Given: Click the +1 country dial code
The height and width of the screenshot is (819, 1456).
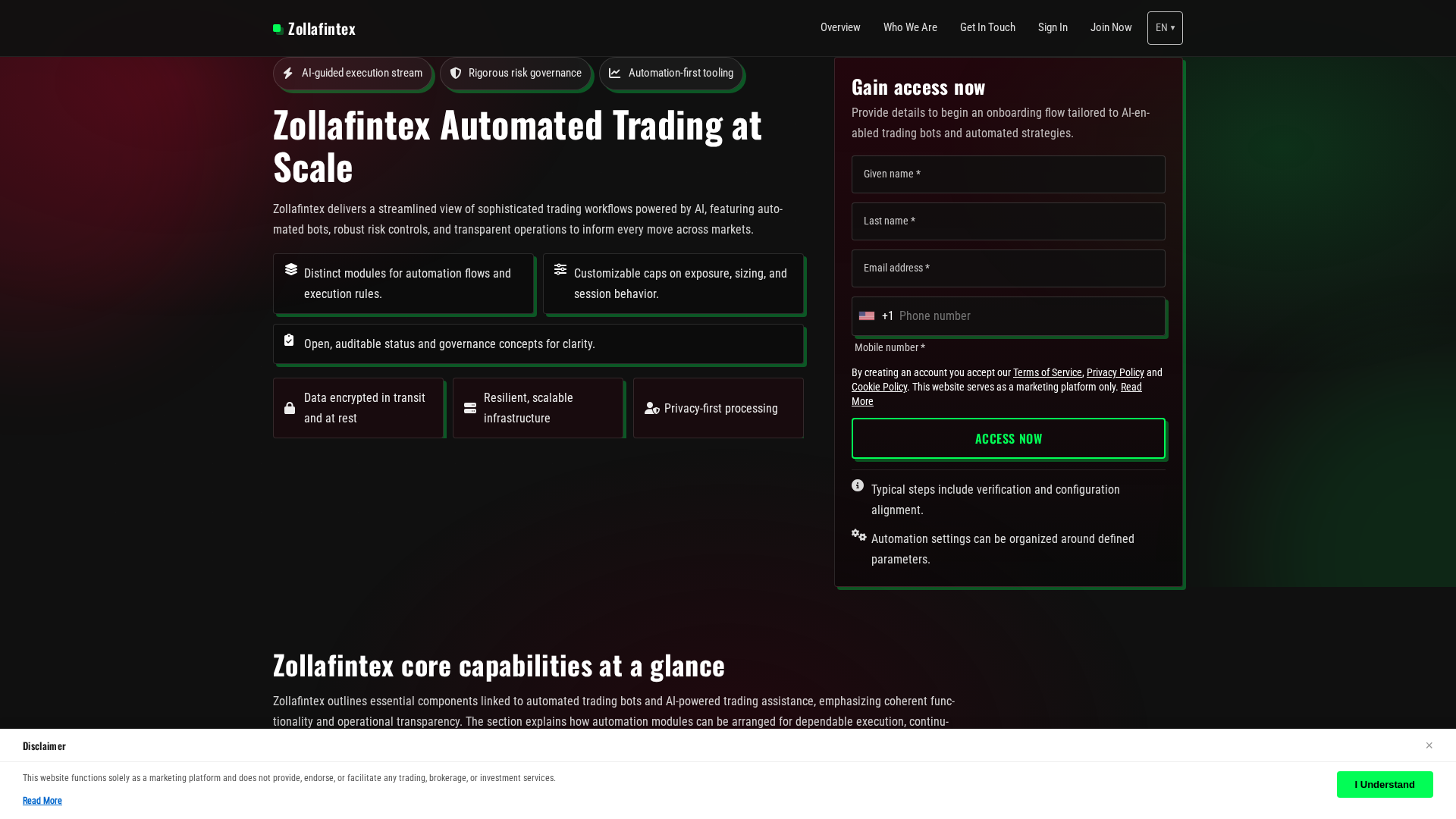Looking at the screenshot, I should [x=888, y=316].
